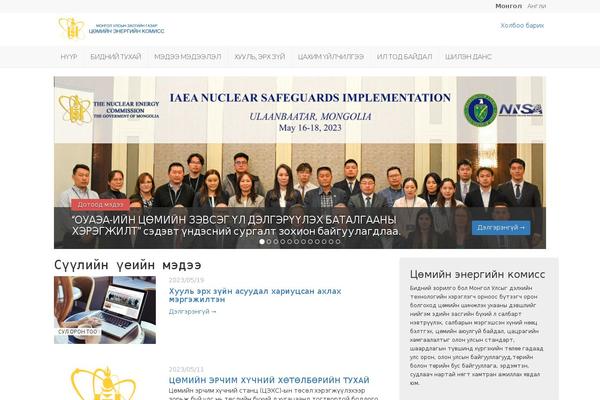Open the МЭДЭЭ МЭДЭЭЛЭЛ menu
The image size is (600, 400).
point(188,57)
